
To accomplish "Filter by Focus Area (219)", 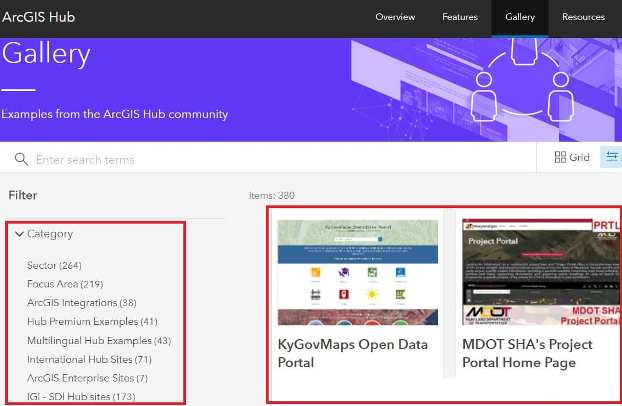I will (x=65, y=284).
